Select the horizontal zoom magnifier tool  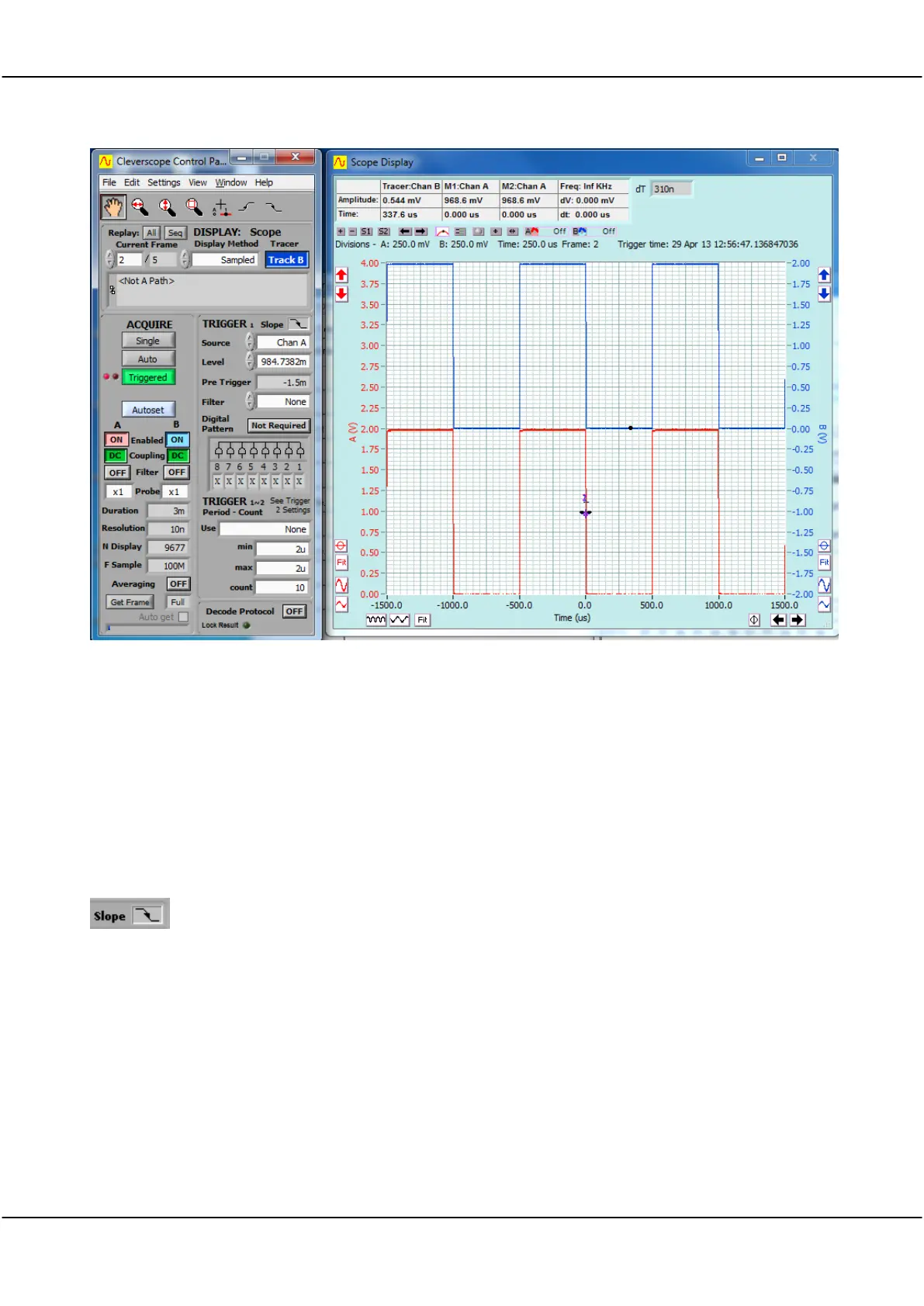(x=140, y=206)
